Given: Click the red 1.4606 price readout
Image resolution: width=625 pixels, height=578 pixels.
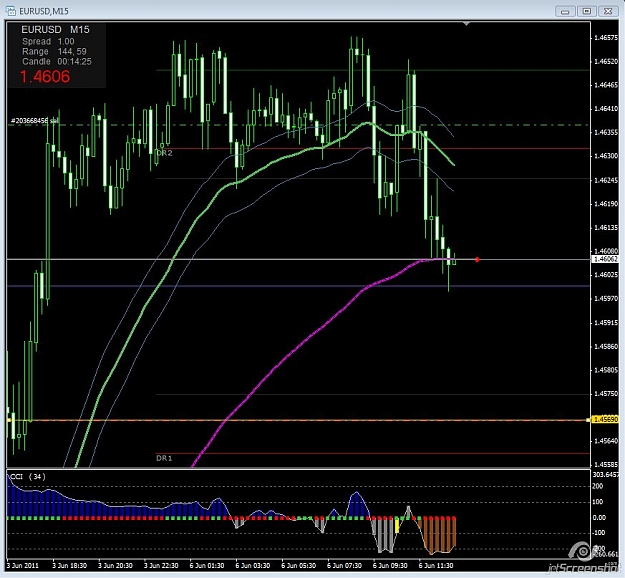Looking at the screenshot, I should (x=45, y=77).
